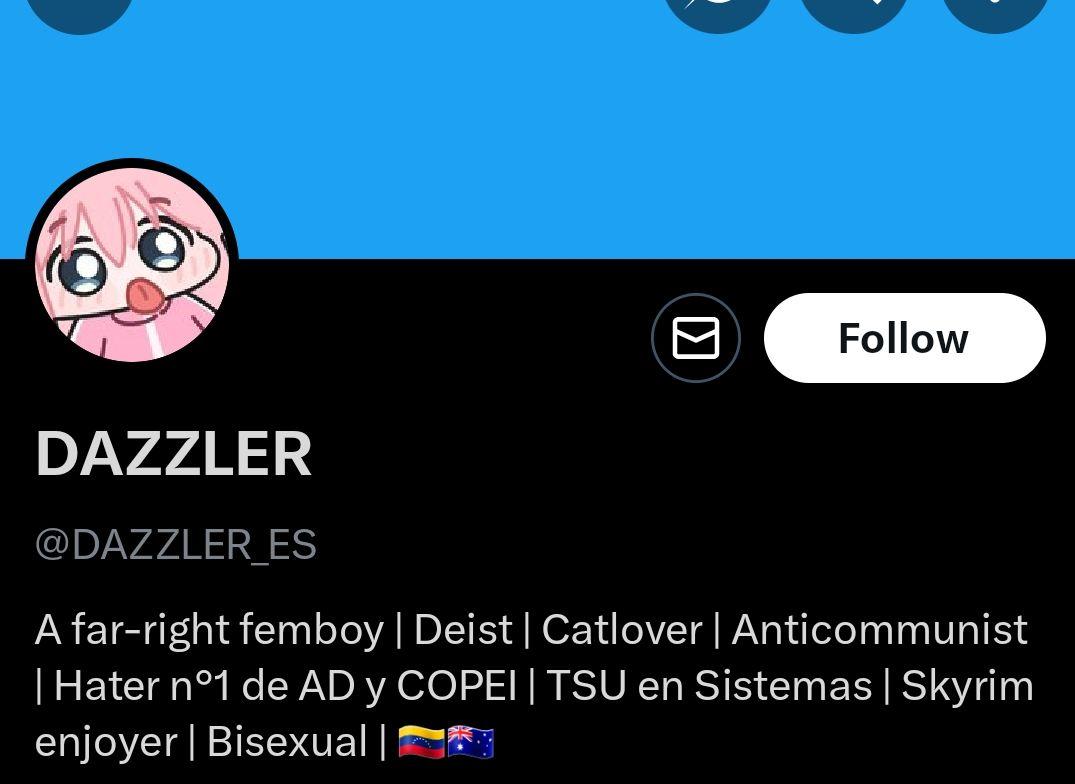Open the blue header banner image
Image resolution: width=1075 pixels, height=784 pixels.
tap(538, 130)
